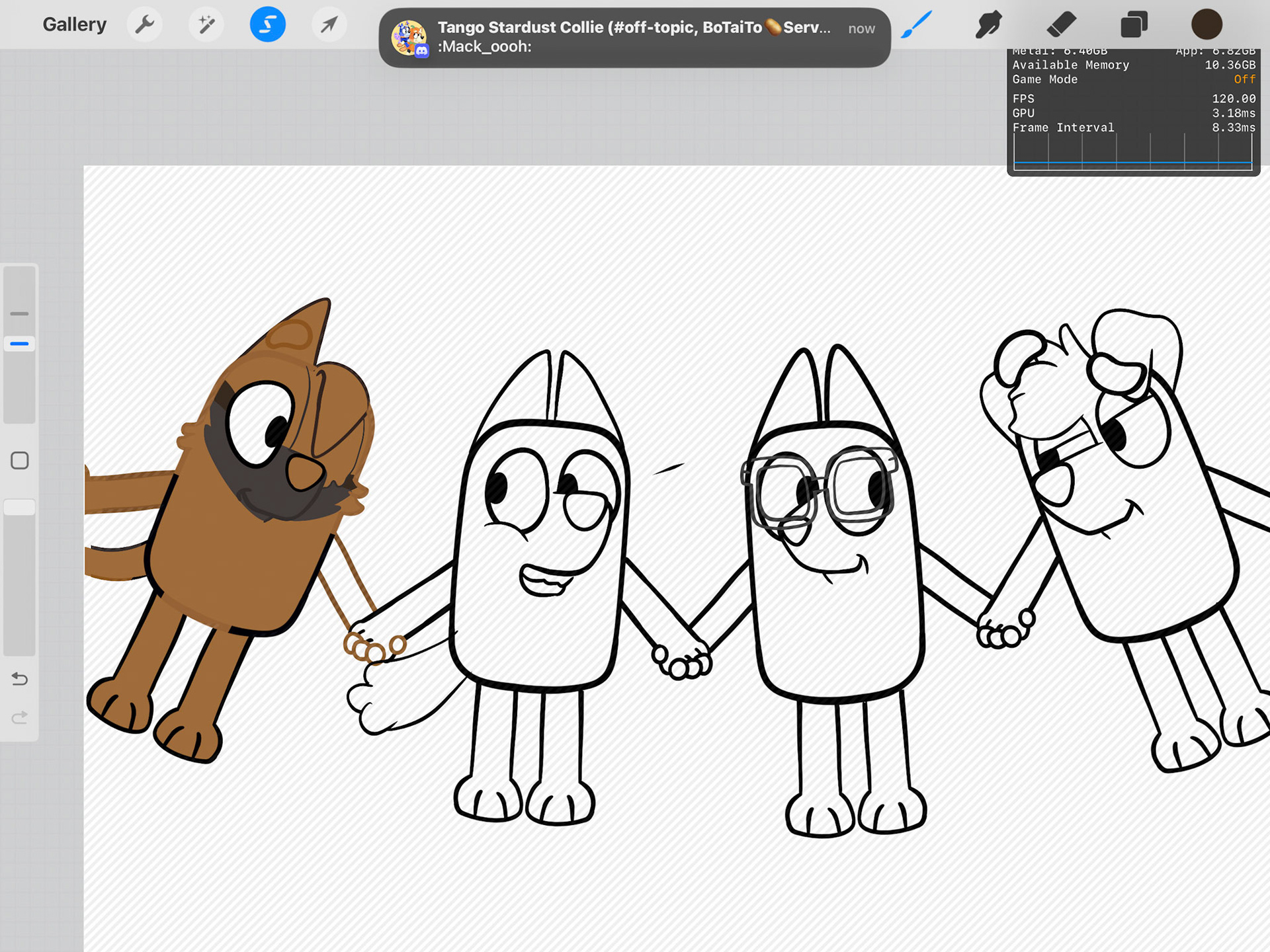
Task: Tap the Undo arrow
Action: point(20,679)
